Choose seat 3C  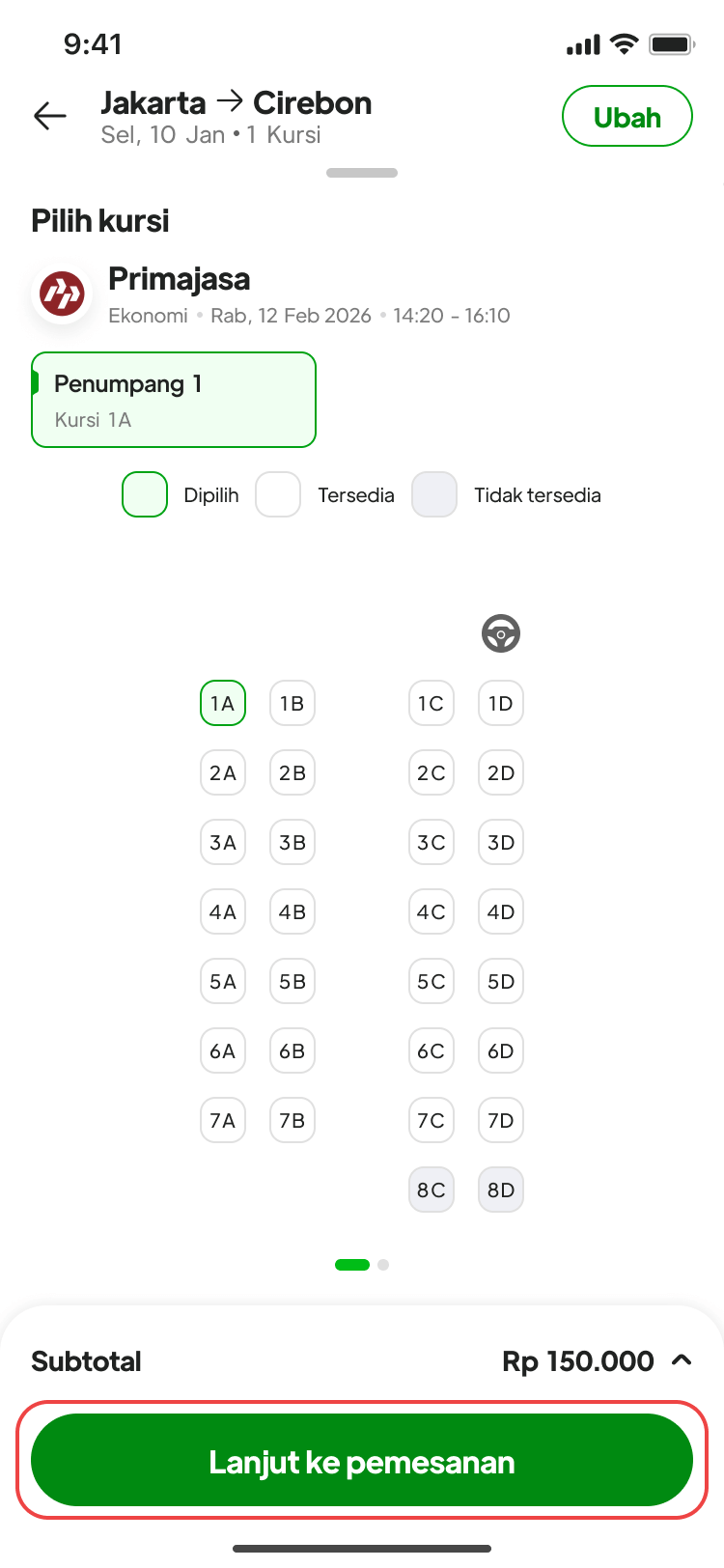click(432, 843)
